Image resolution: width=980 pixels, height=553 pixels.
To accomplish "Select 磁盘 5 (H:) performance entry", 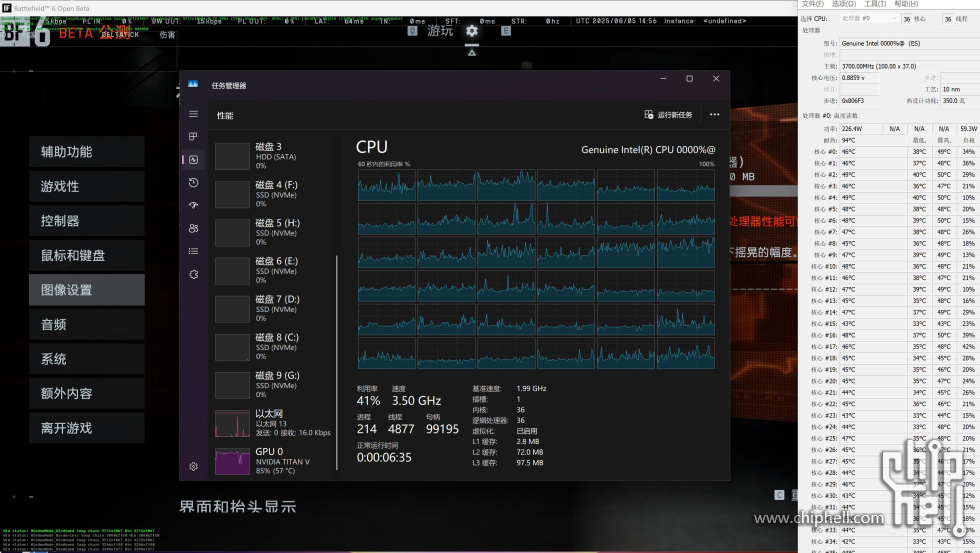I will 273,232.
